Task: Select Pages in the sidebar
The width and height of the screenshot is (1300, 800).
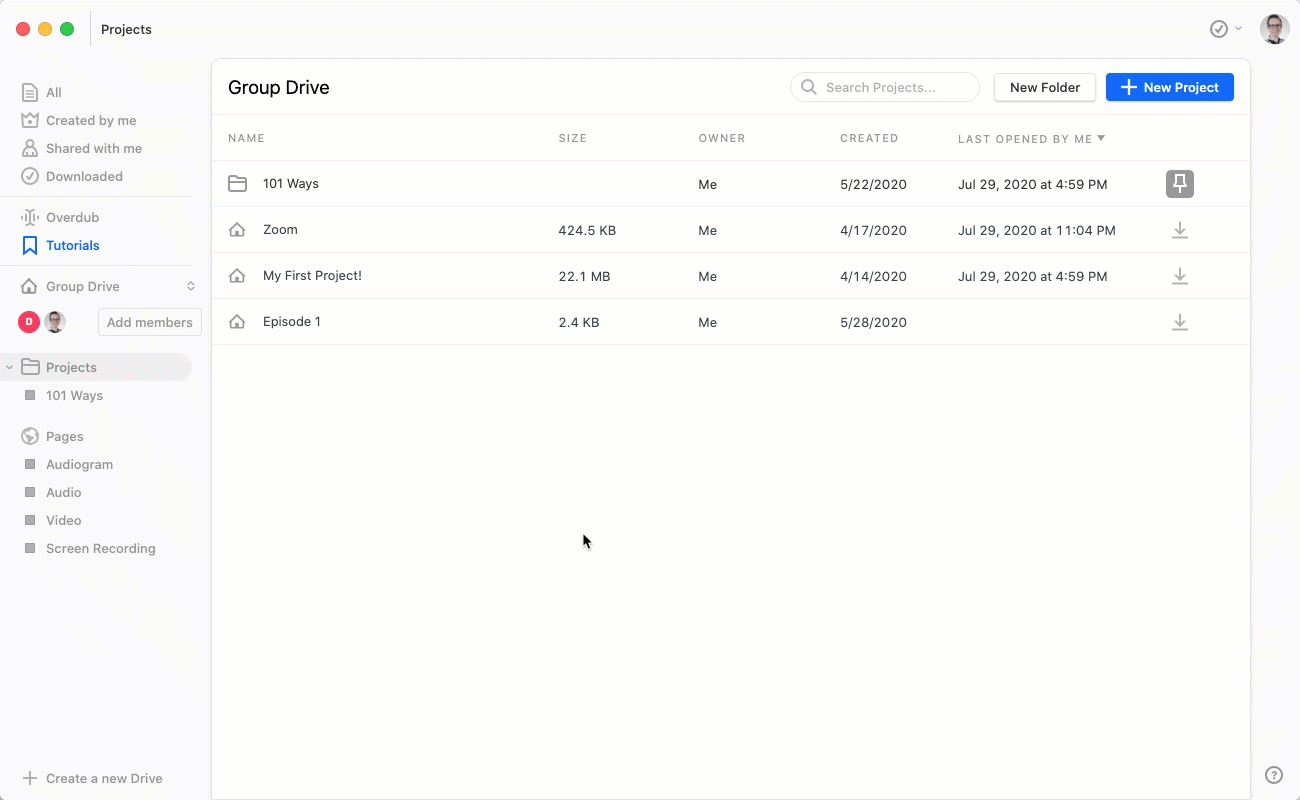Action: [x=65, y=436]
